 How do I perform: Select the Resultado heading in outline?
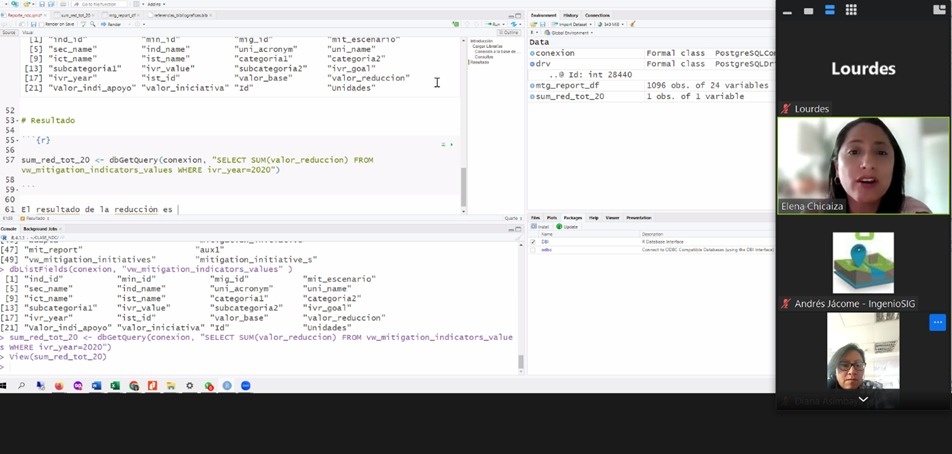click(480, 62)
